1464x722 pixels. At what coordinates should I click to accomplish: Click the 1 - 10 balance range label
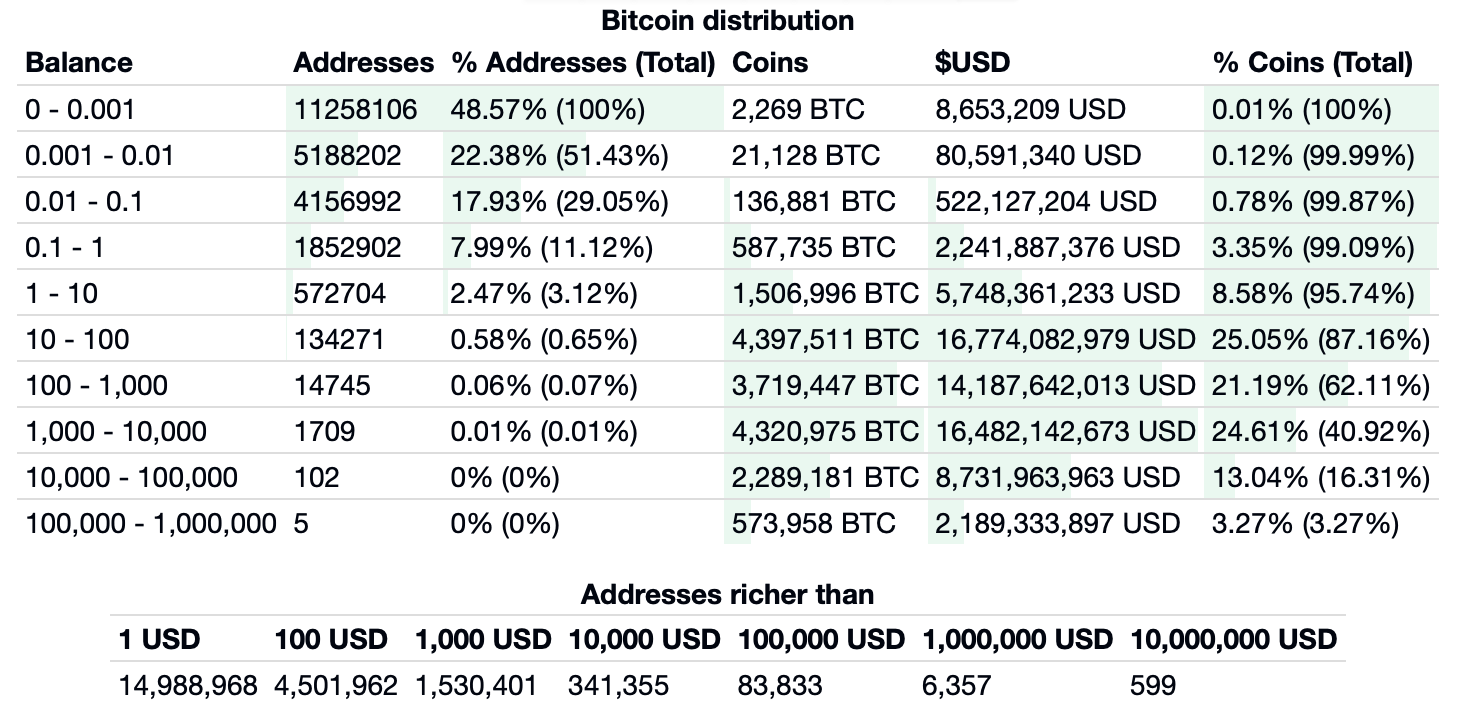coord(62,293)
